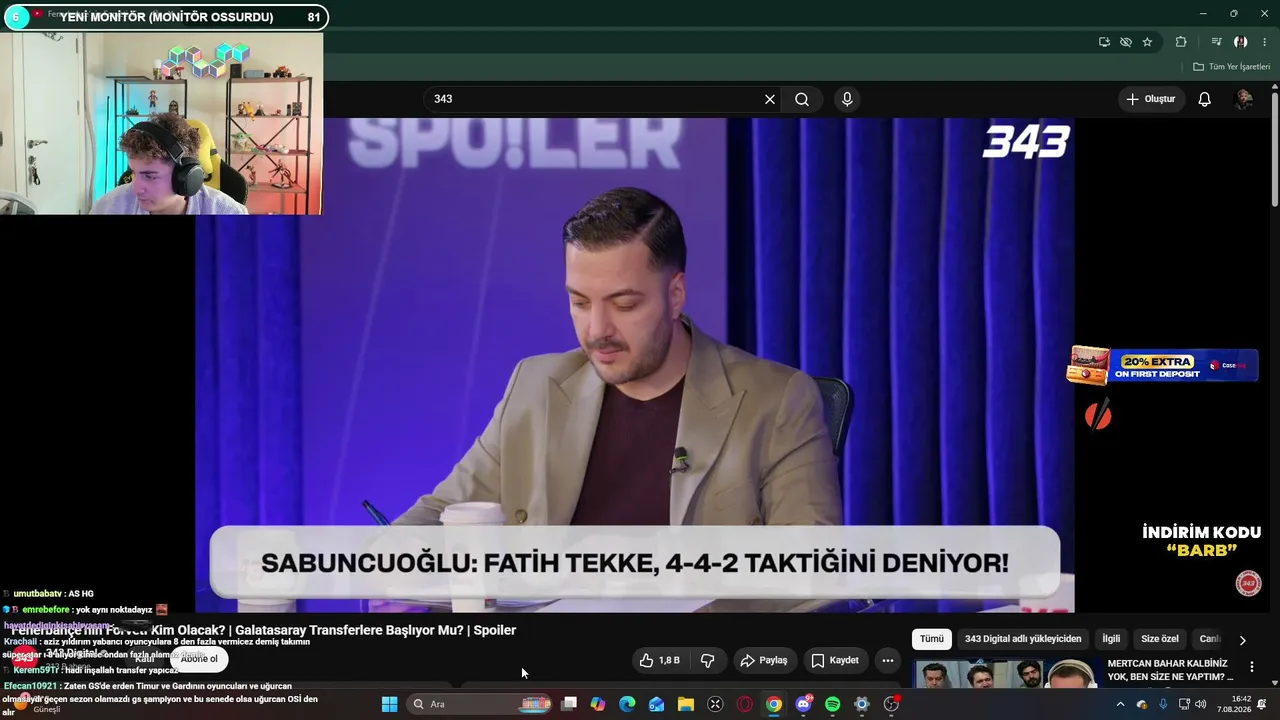Viewport: 1280px width, 720px height.
Task: Subscribe using the Abone ol button
Action: [199, 659]
